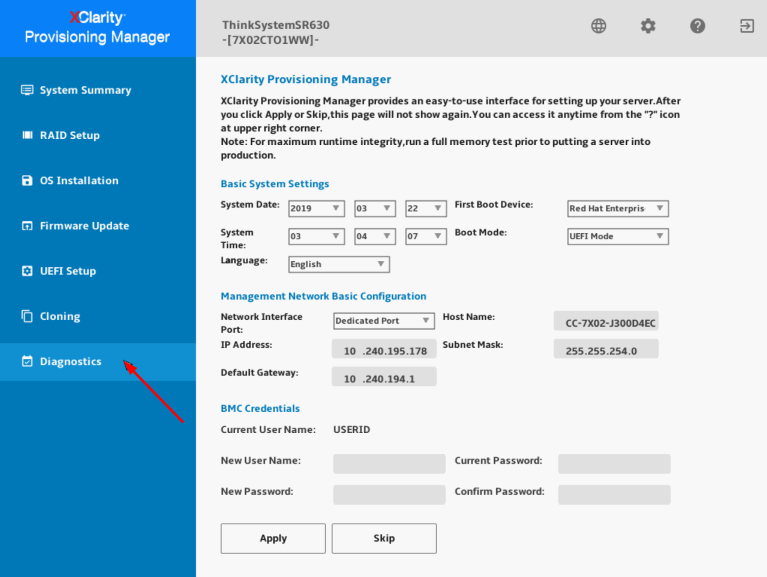Open the system date month dropdown 03

point(375,208)
